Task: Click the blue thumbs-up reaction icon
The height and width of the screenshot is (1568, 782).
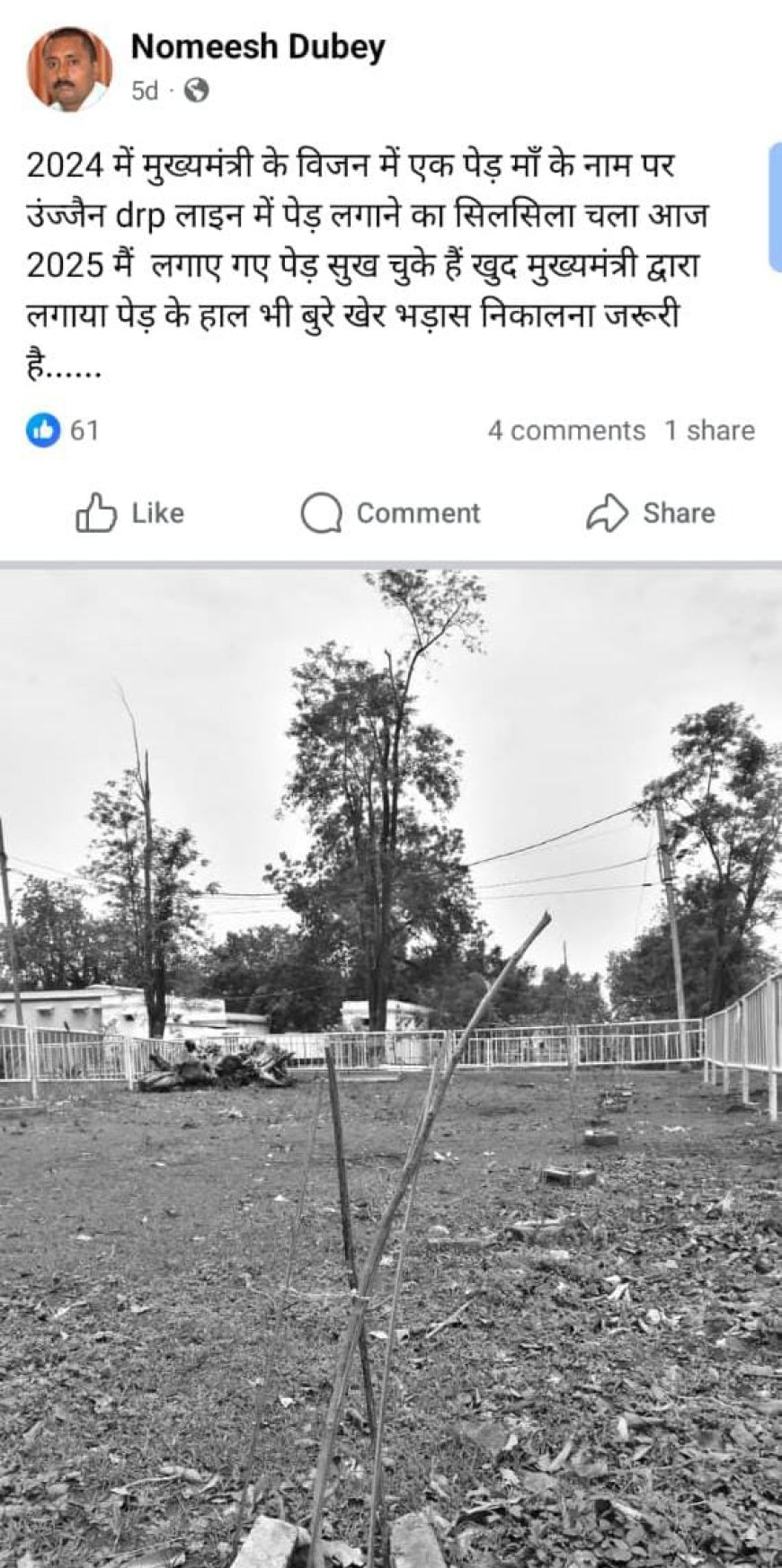Action: (x=43, y=430)
